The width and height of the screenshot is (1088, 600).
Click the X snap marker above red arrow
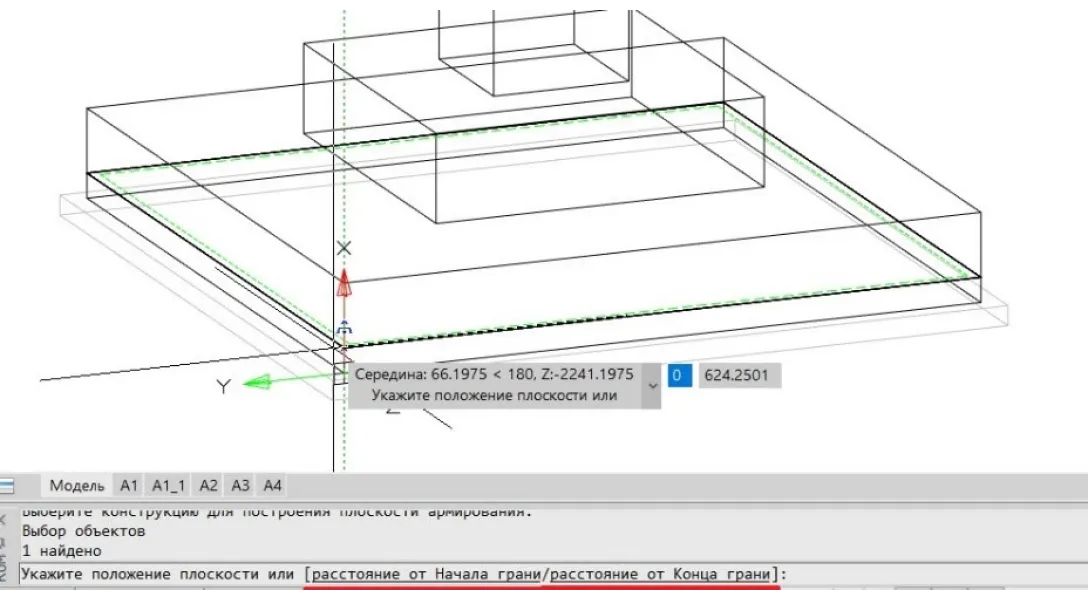tap(344, 247)
